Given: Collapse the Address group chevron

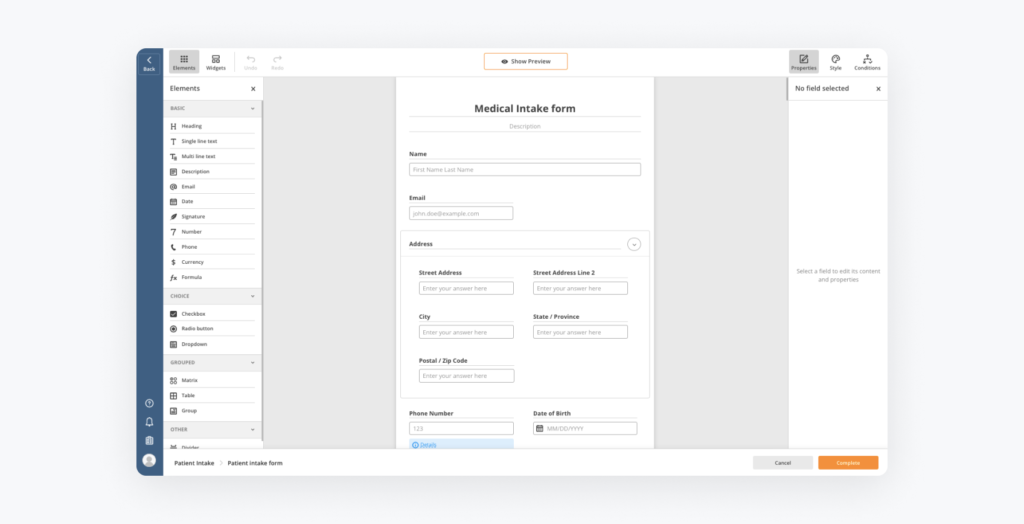Looking at the screenshot, I should coord(633,244).
